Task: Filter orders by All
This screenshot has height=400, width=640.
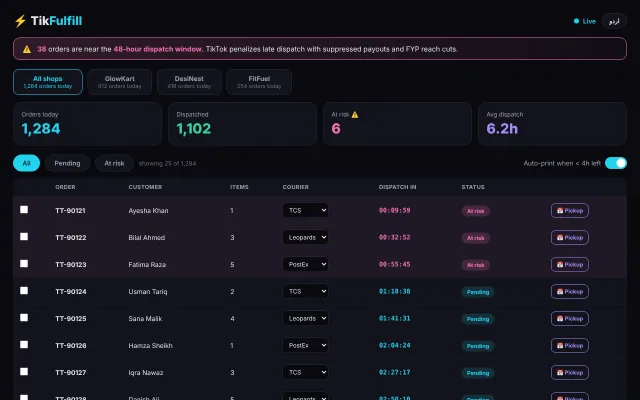Action: click(27, 163)
